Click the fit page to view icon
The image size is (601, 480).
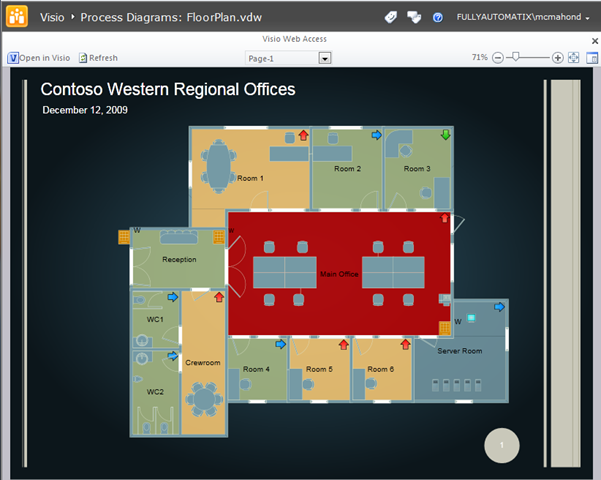574,58
